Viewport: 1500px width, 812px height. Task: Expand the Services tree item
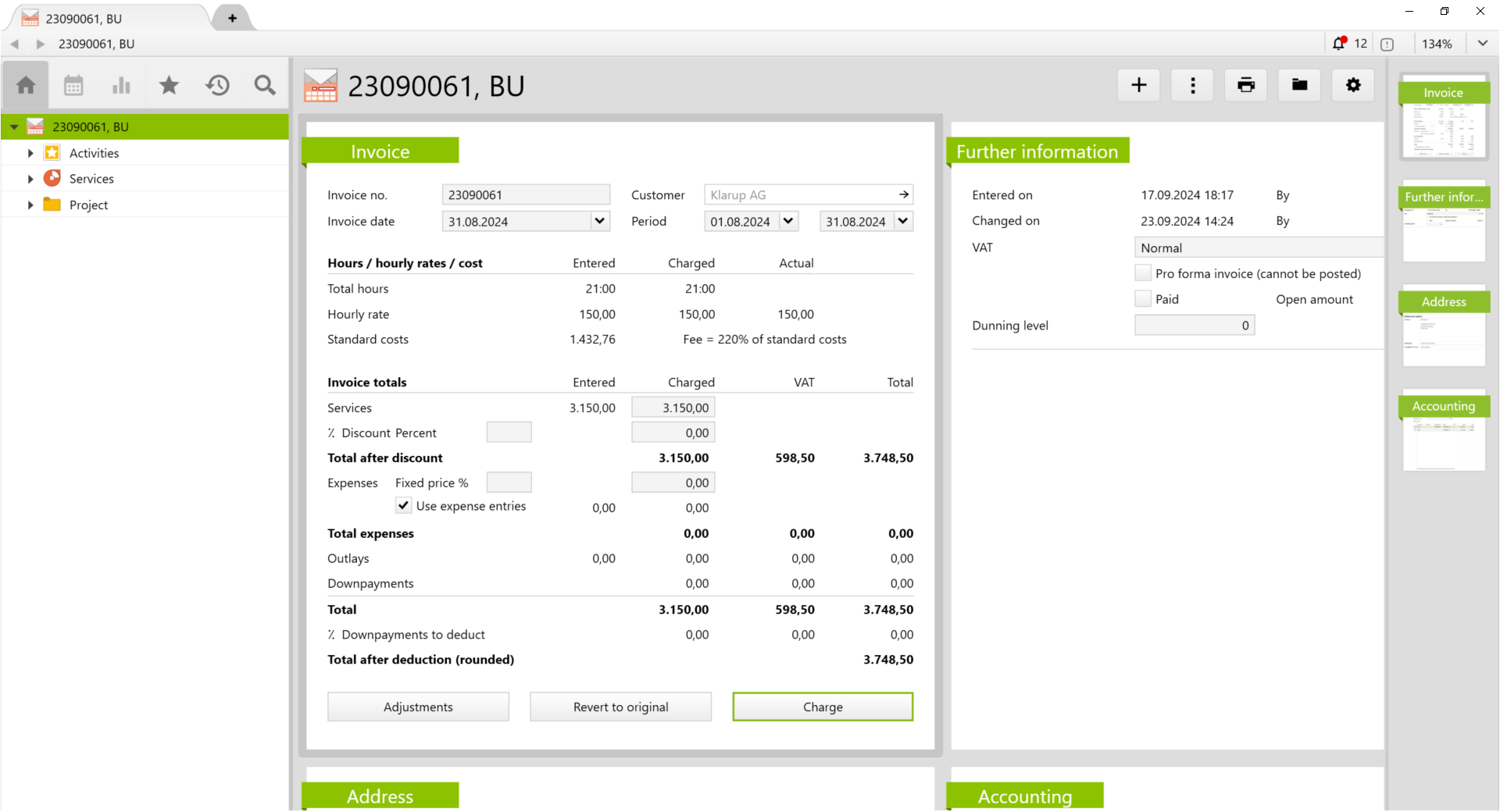point(30,178)
